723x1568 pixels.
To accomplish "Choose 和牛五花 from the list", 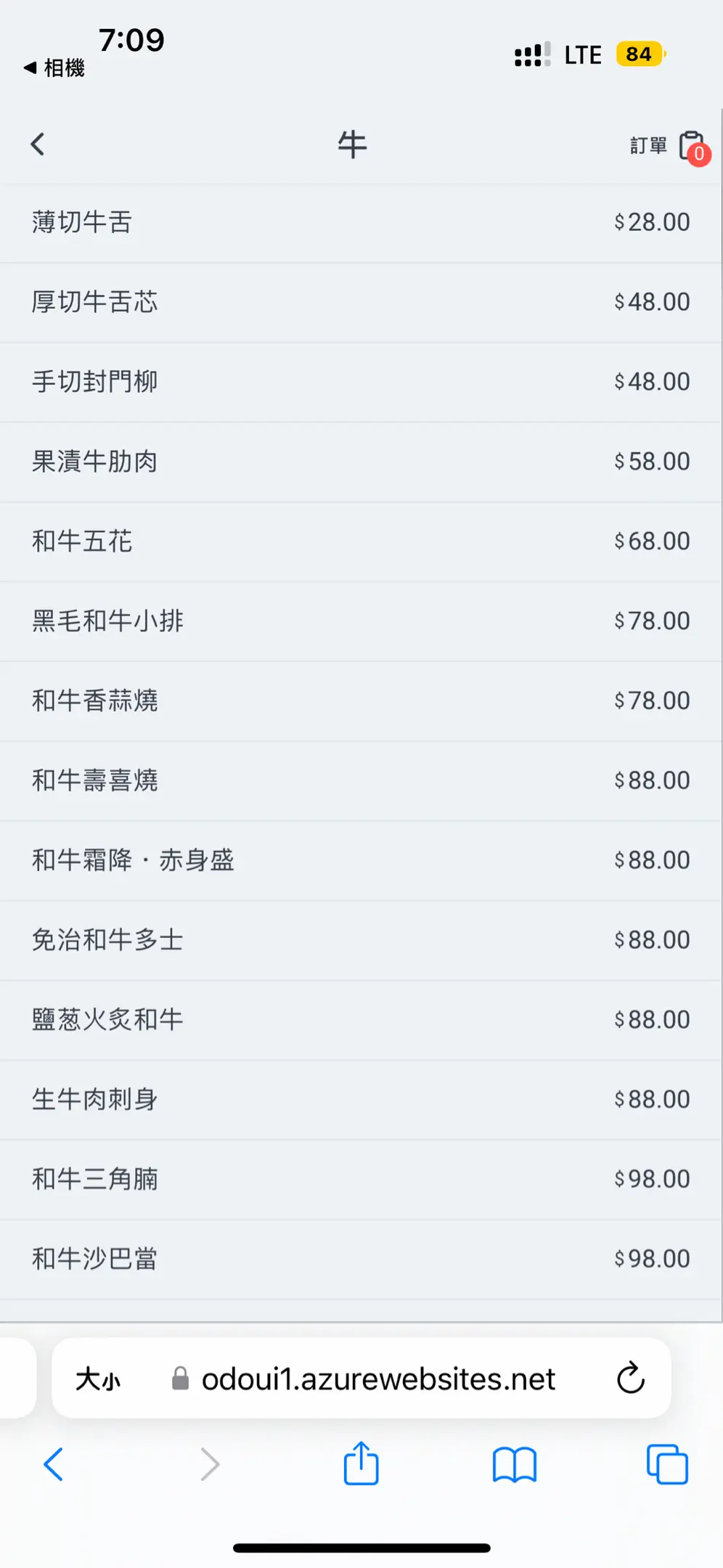I will click(x=81, y=542).
